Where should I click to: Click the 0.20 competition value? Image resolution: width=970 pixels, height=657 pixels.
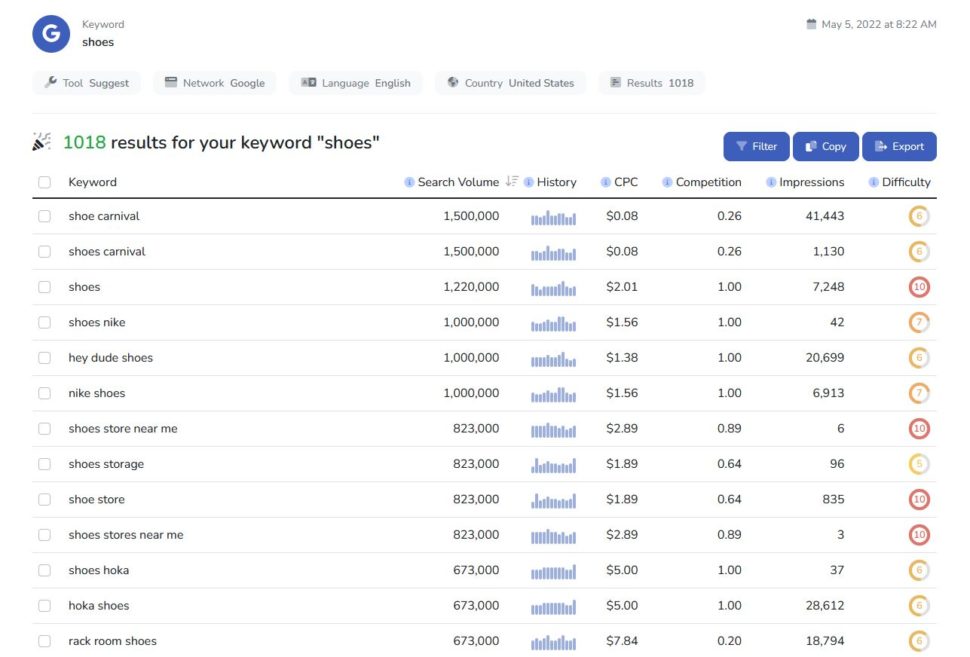729,641
